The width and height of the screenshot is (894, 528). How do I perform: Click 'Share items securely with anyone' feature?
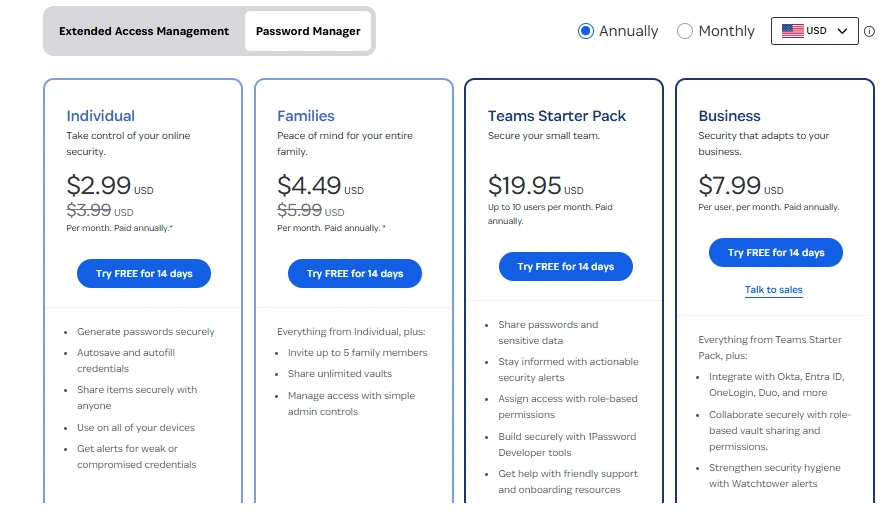point(137,397)
